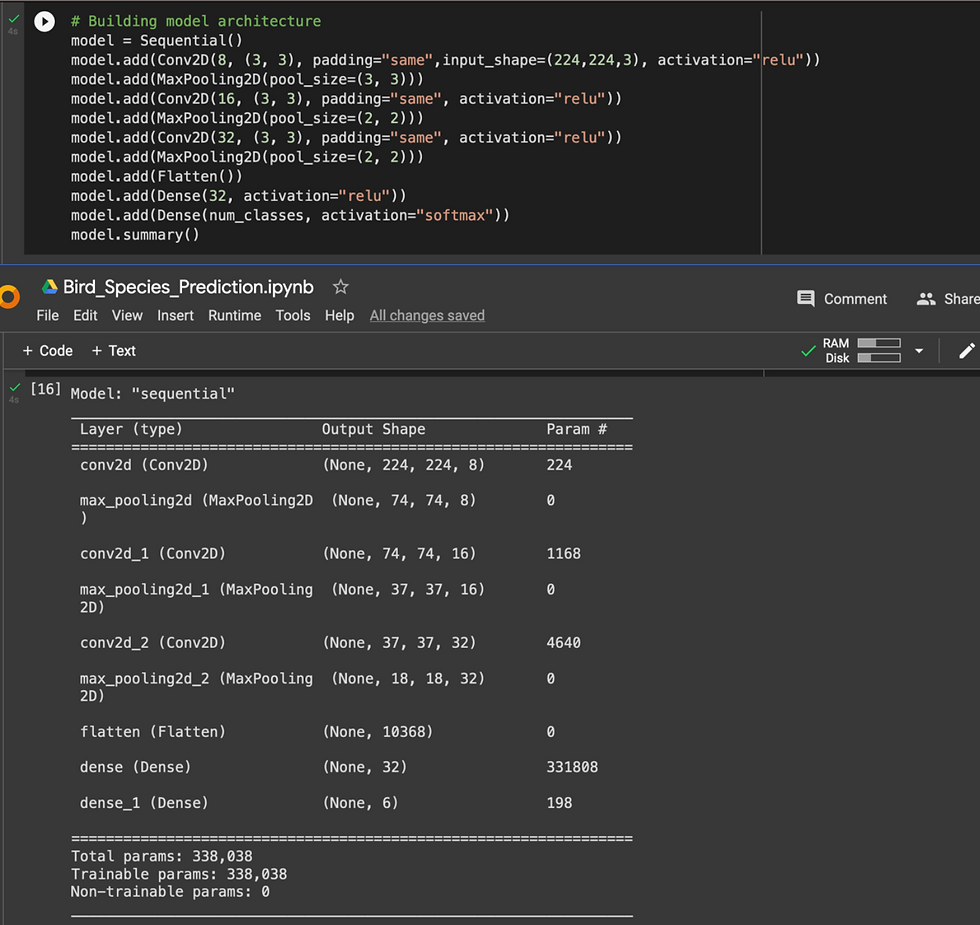Run the model architecture code cell
The image size is (980, 925).
tap(44, 21)
